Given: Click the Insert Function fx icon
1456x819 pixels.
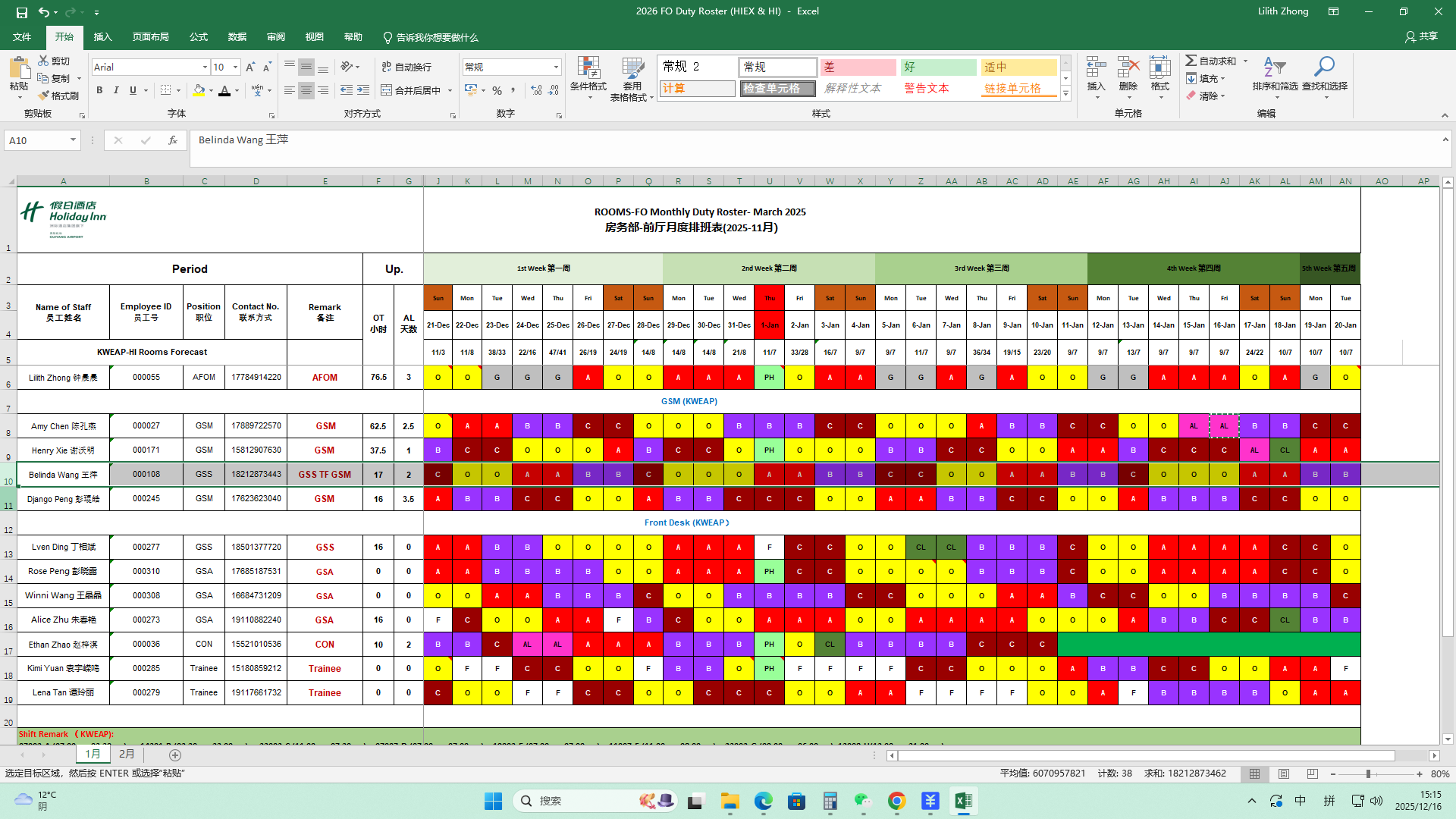Looking at the screenshot, I should (x=173, y=140).
